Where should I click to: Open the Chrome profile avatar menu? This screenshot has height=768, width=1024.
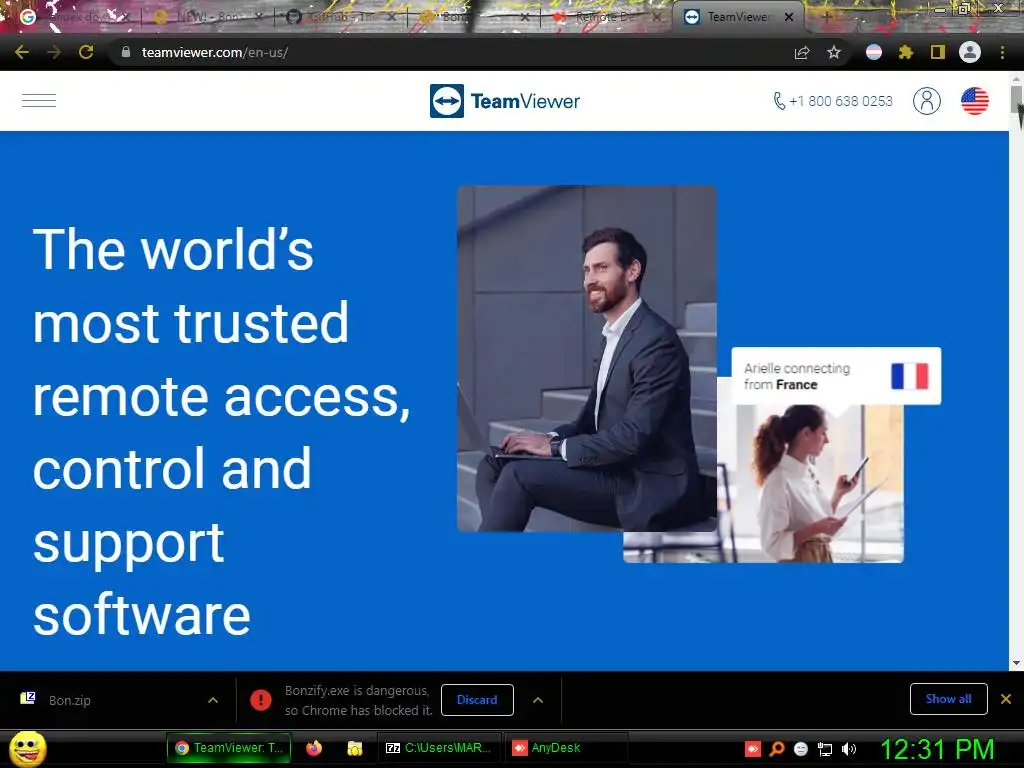point(970,52)
